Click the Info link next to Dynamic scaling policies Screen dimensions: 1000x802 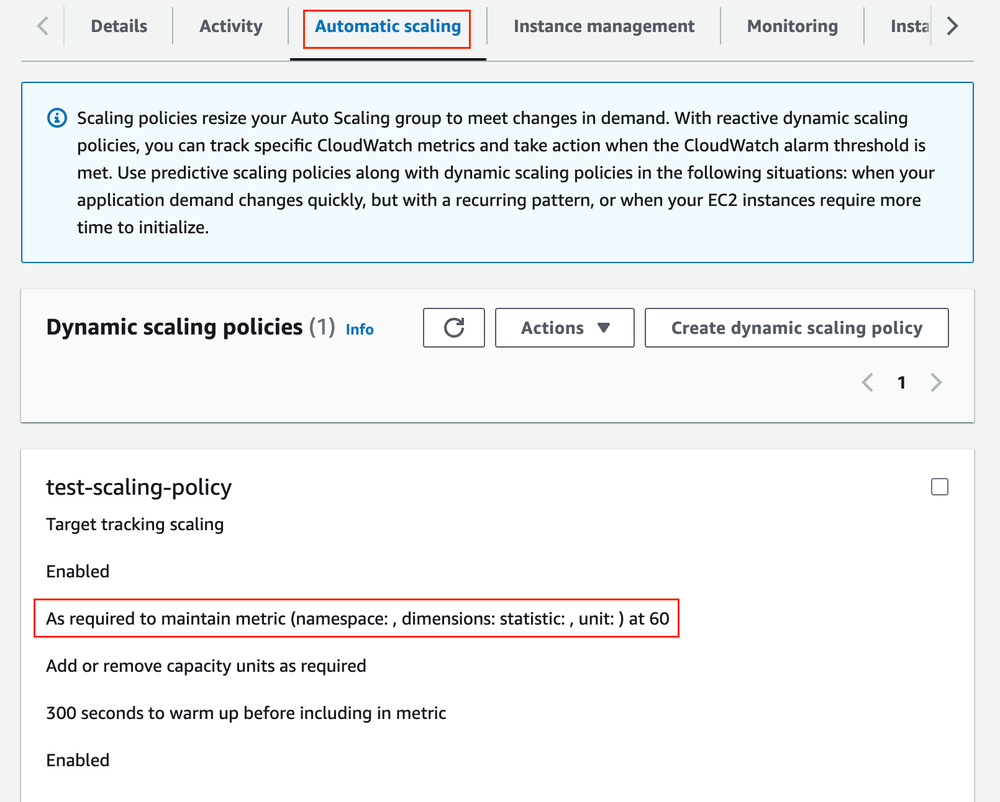359,329
